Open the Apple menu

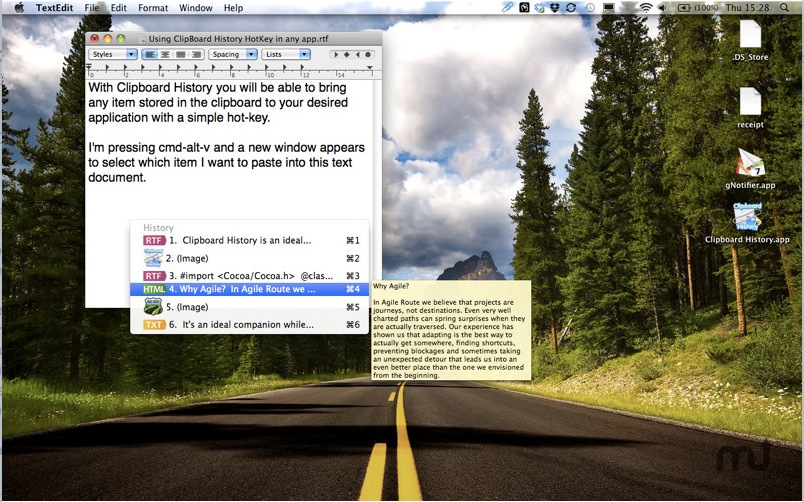click(x=19, y=8)
